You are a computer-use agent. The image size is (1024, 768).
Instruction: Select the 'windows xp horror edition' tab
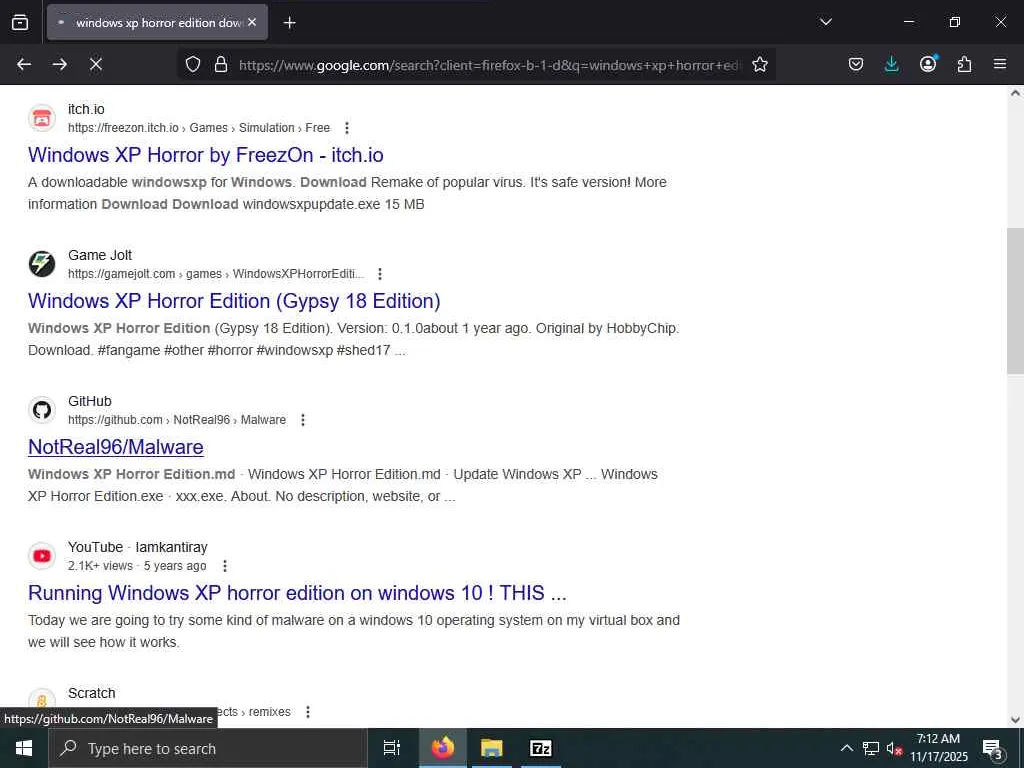point(157,22)
